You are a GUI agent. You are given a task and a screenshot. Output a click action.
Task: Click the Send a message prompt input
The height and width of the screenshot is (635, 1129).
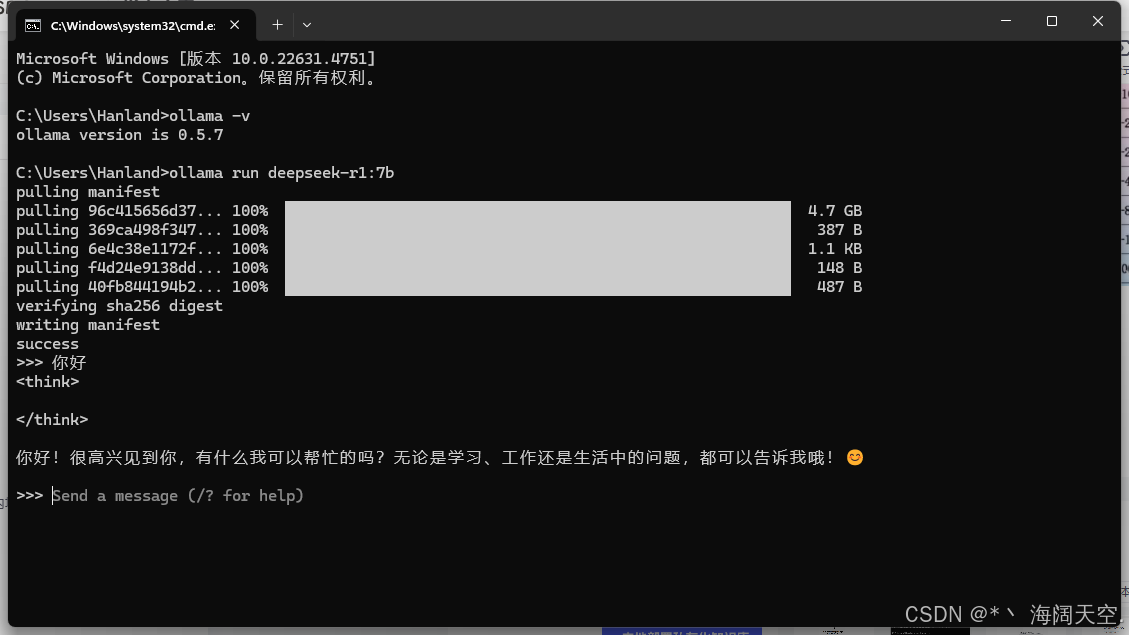(x=178, y=496)
